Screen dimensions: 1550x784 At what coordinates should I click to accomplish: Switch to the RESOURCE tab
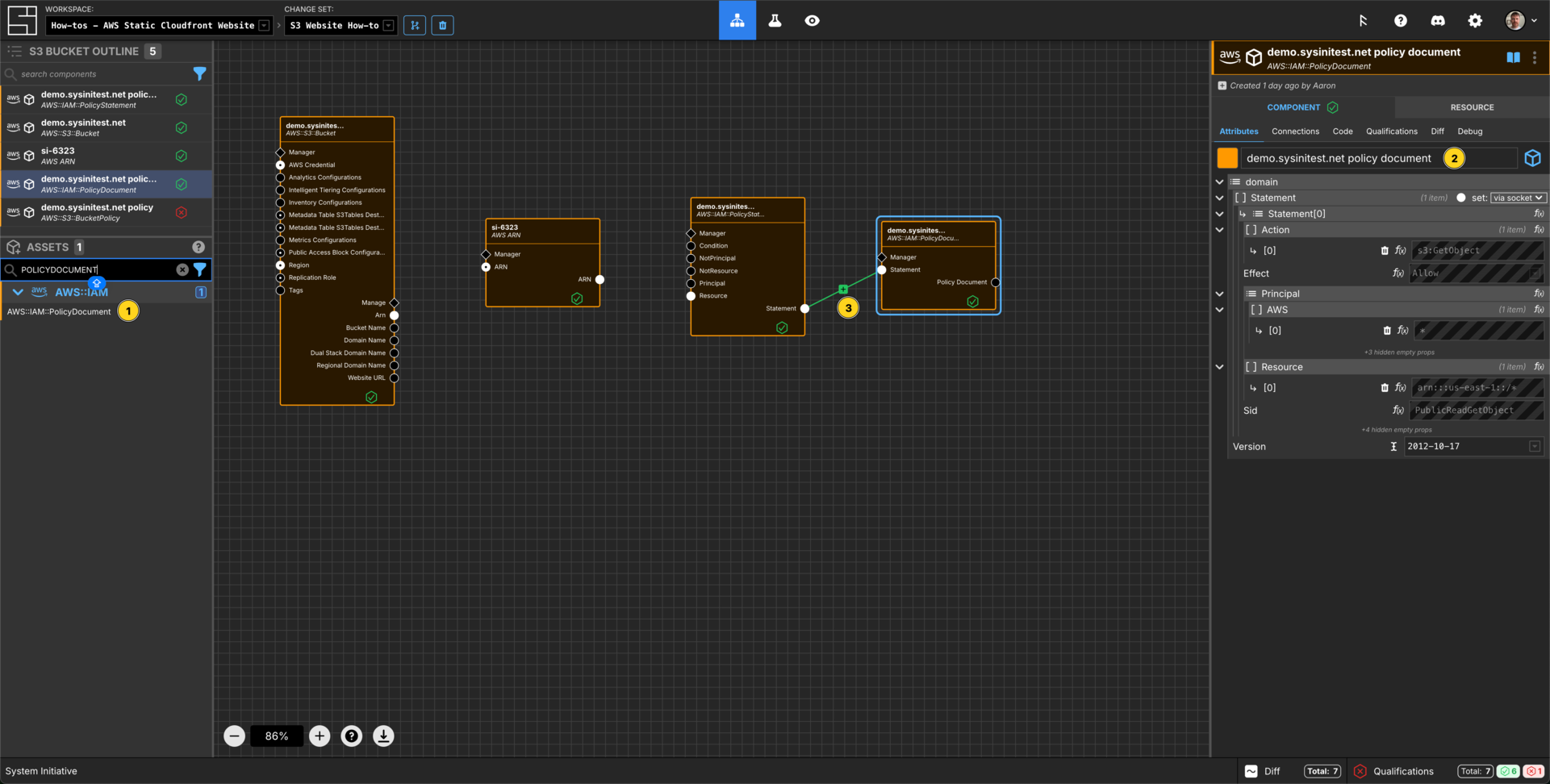tap(1472, 107)
